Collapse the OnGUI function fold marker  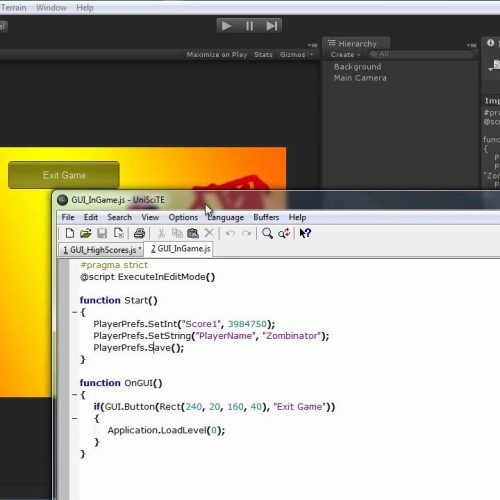[x=75, y=395]
